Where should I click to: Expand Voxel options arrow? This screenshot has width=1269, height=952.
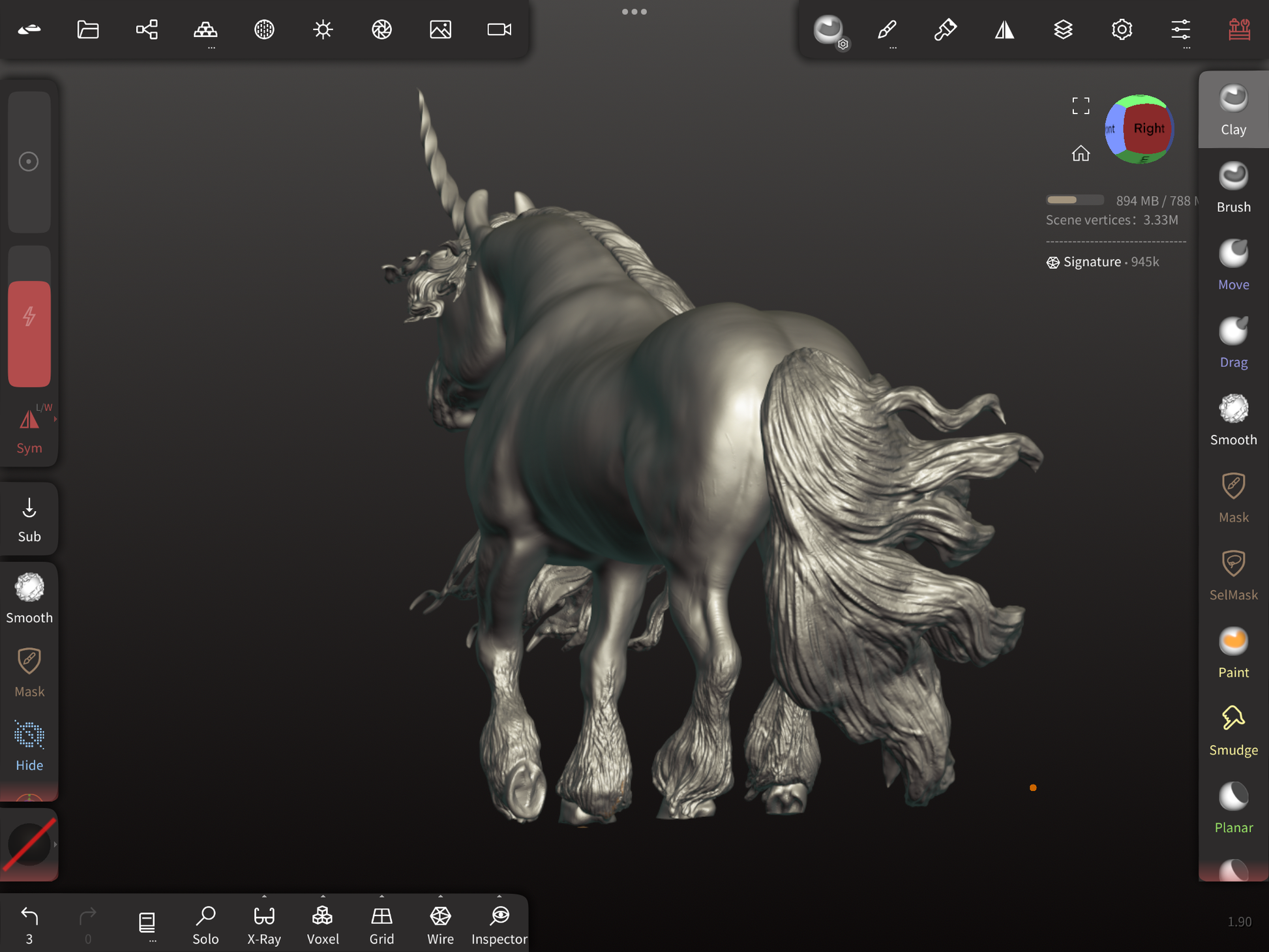pyautogui.click(x=323, y=897)
